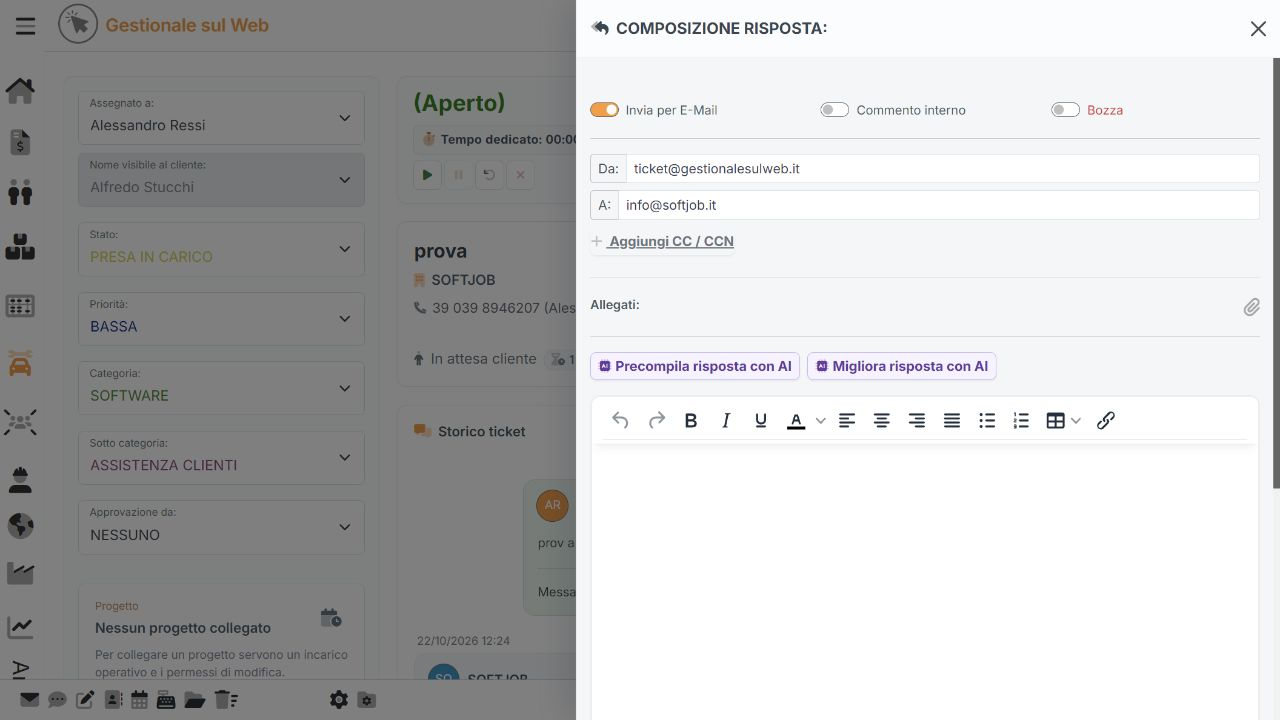Justify the reply text
The height and width of the screenshot is (720, 1280).
pyautogui.click(x=952, y=421)
